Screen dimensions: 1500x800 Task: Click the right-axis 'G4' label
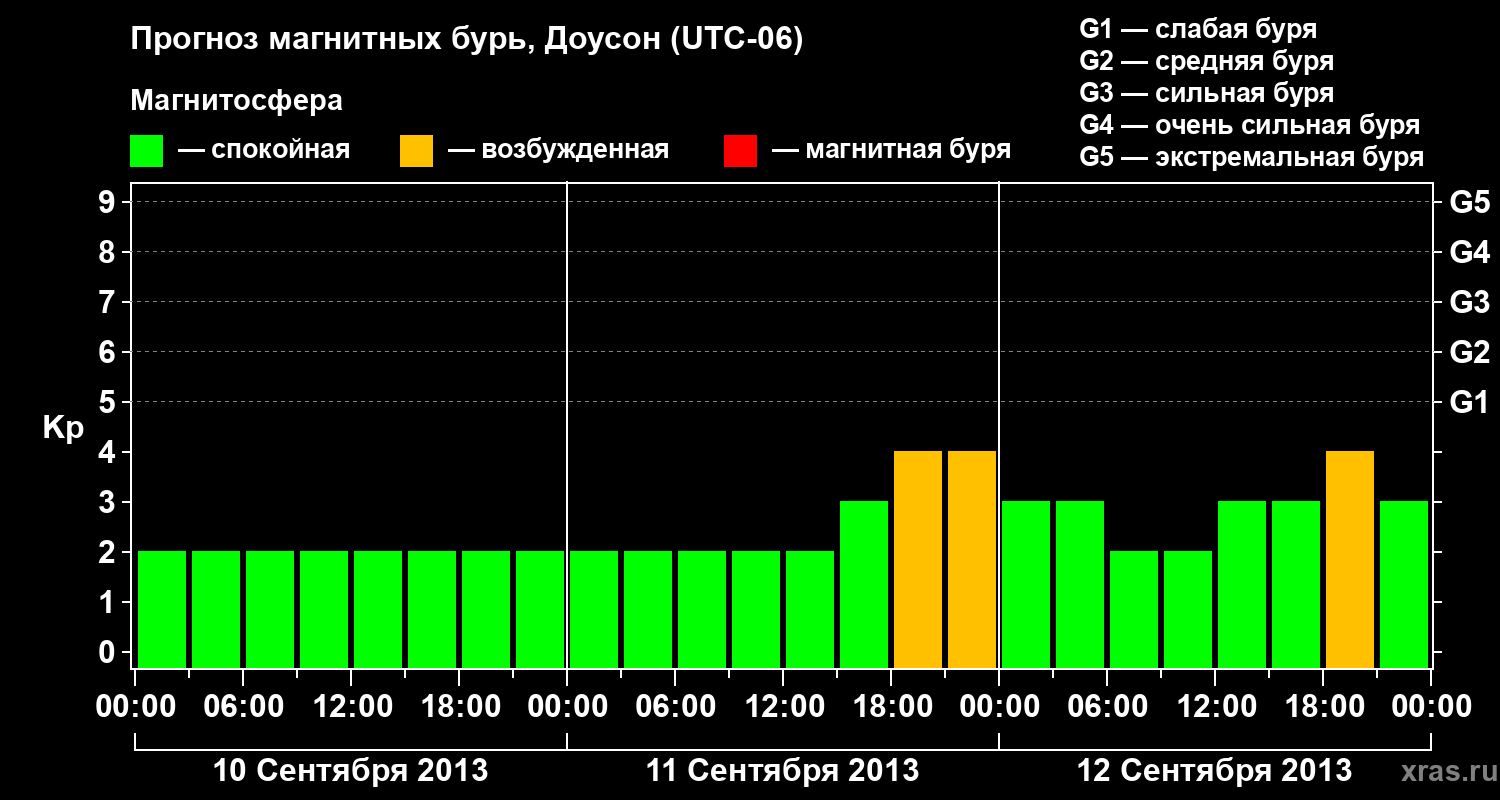pyautogui.click(x=1470, y=252)
